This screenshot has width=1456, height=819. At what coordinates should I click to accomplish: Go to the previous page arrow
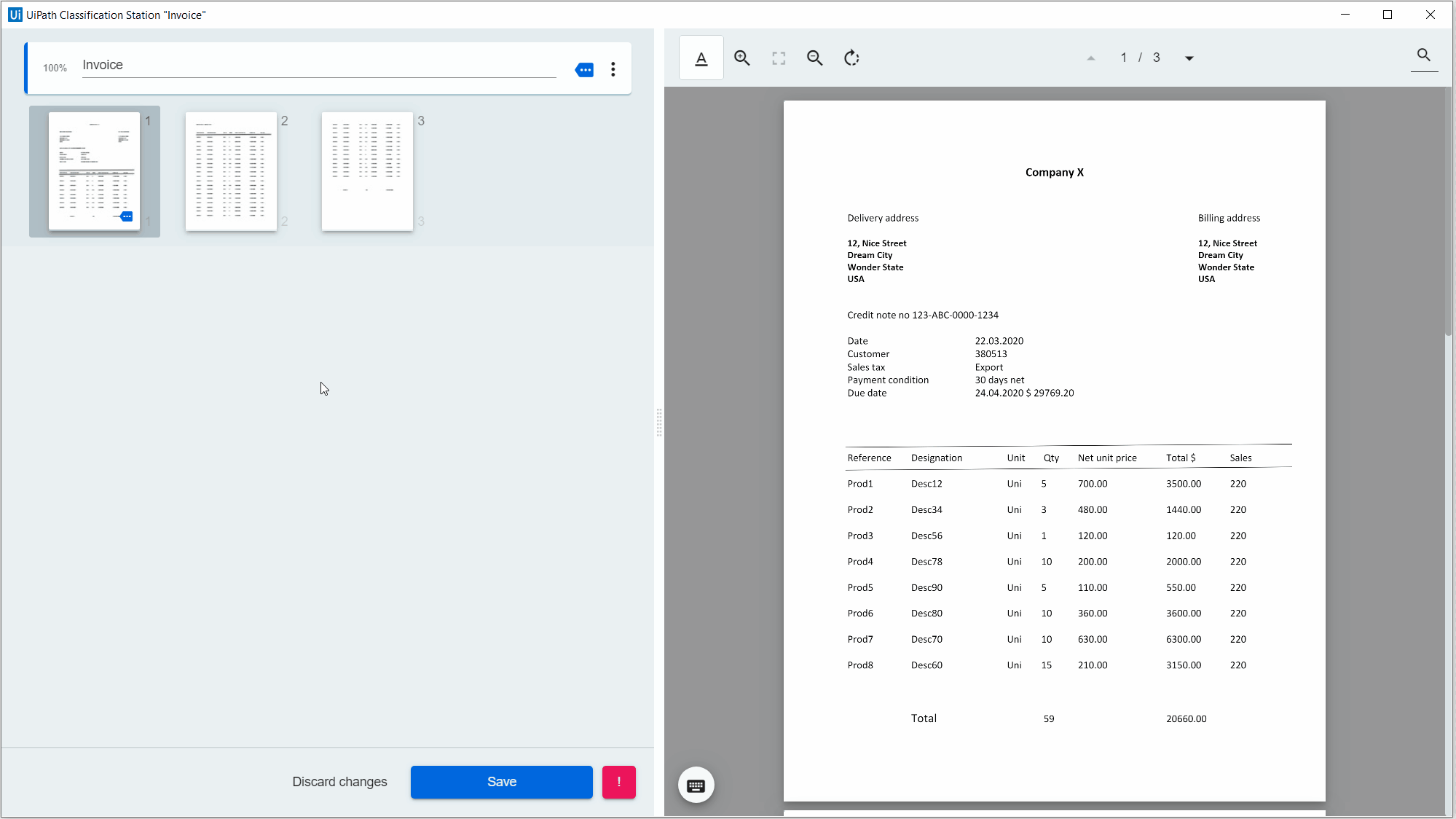click(x=1090, y=58)
